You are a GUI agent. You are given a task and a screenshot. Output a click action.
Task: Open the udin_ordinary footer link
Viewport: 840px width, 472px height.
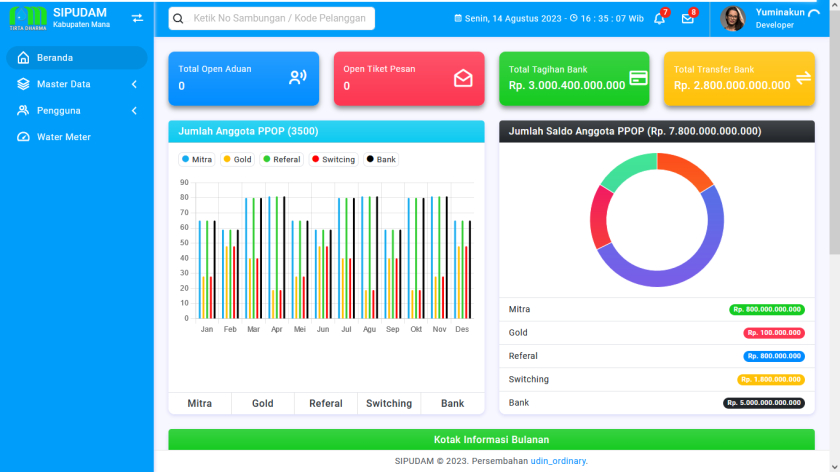558,461
